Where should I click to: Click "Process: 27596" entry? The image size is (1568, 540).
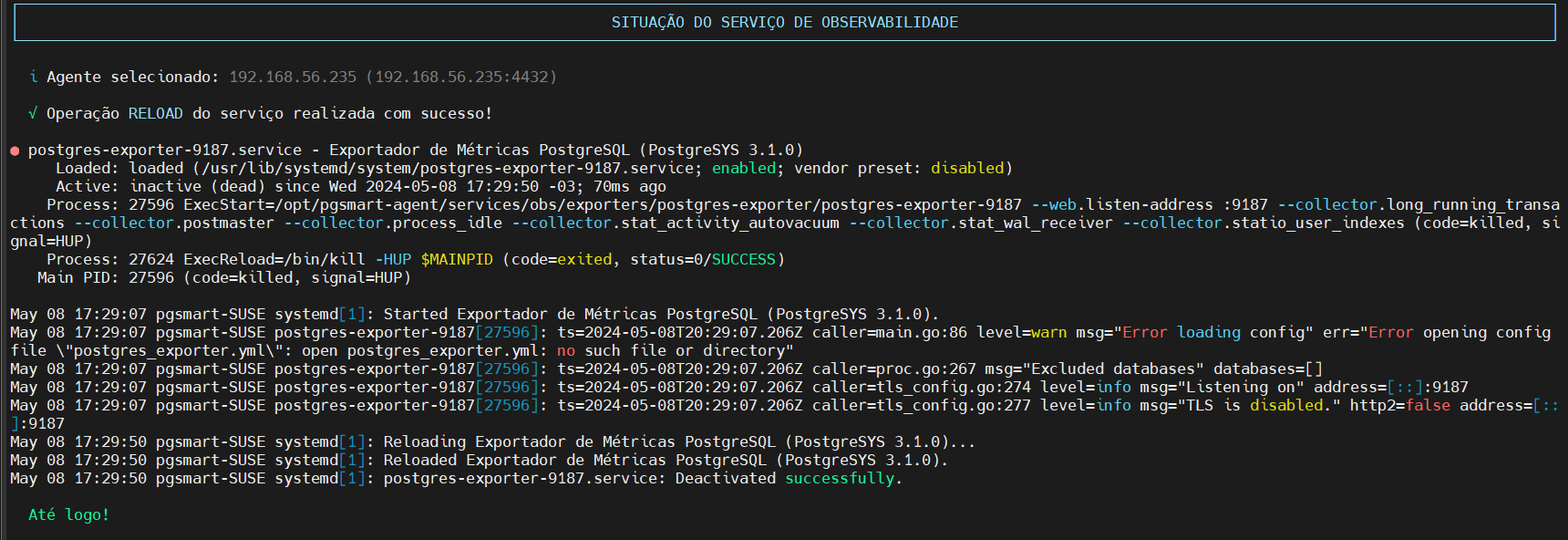point(110,204)
